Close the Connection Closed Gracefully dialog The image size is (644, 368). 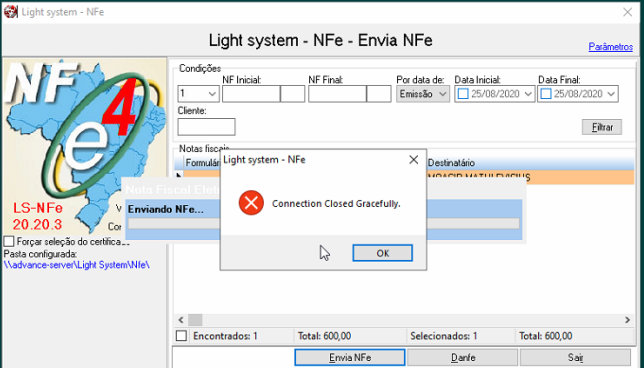[x=414, y=160]
